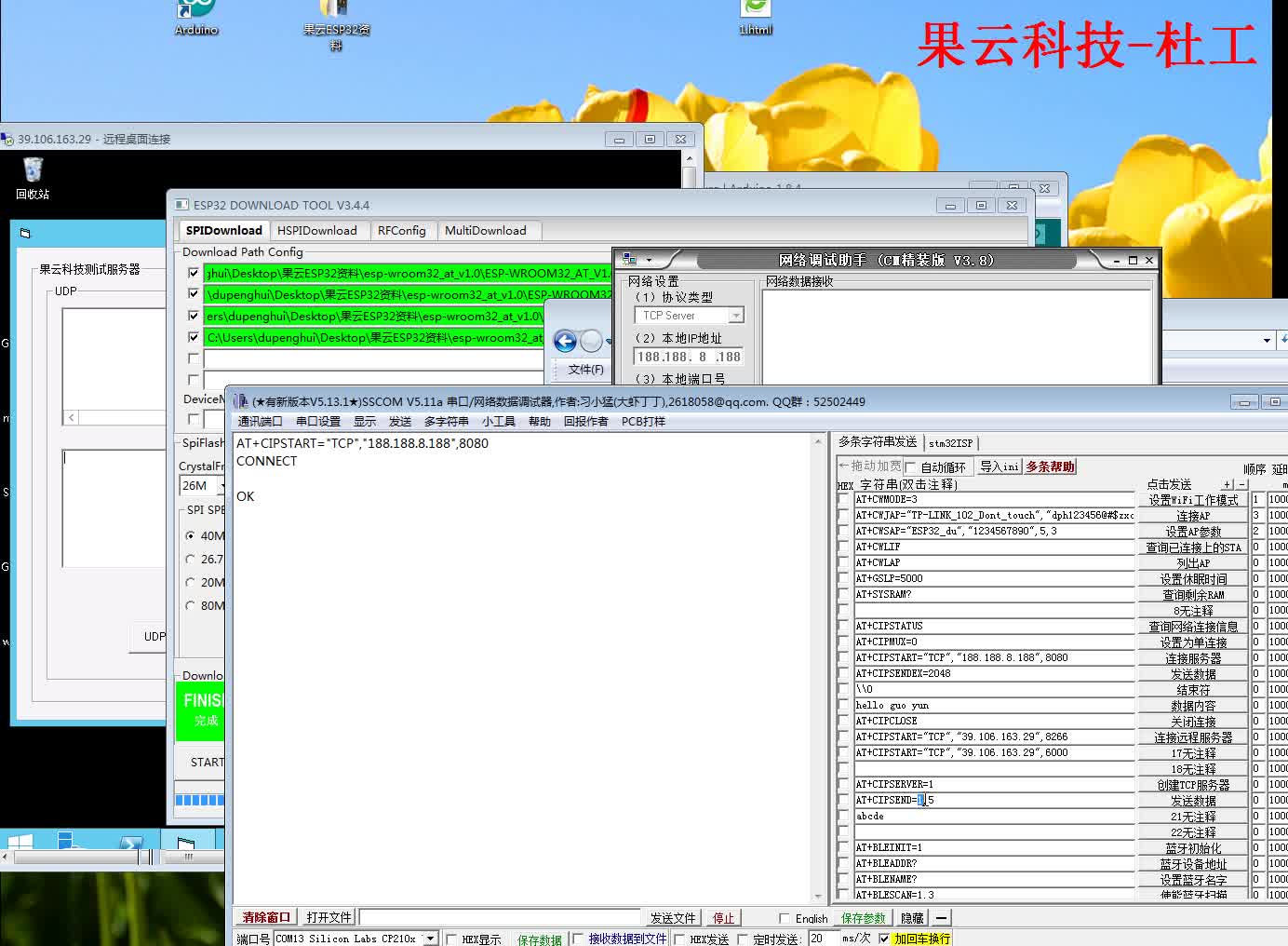Select the 26.7MHz SPI speed radio button
The image size is (1288, 946).
tap(191, 560)
